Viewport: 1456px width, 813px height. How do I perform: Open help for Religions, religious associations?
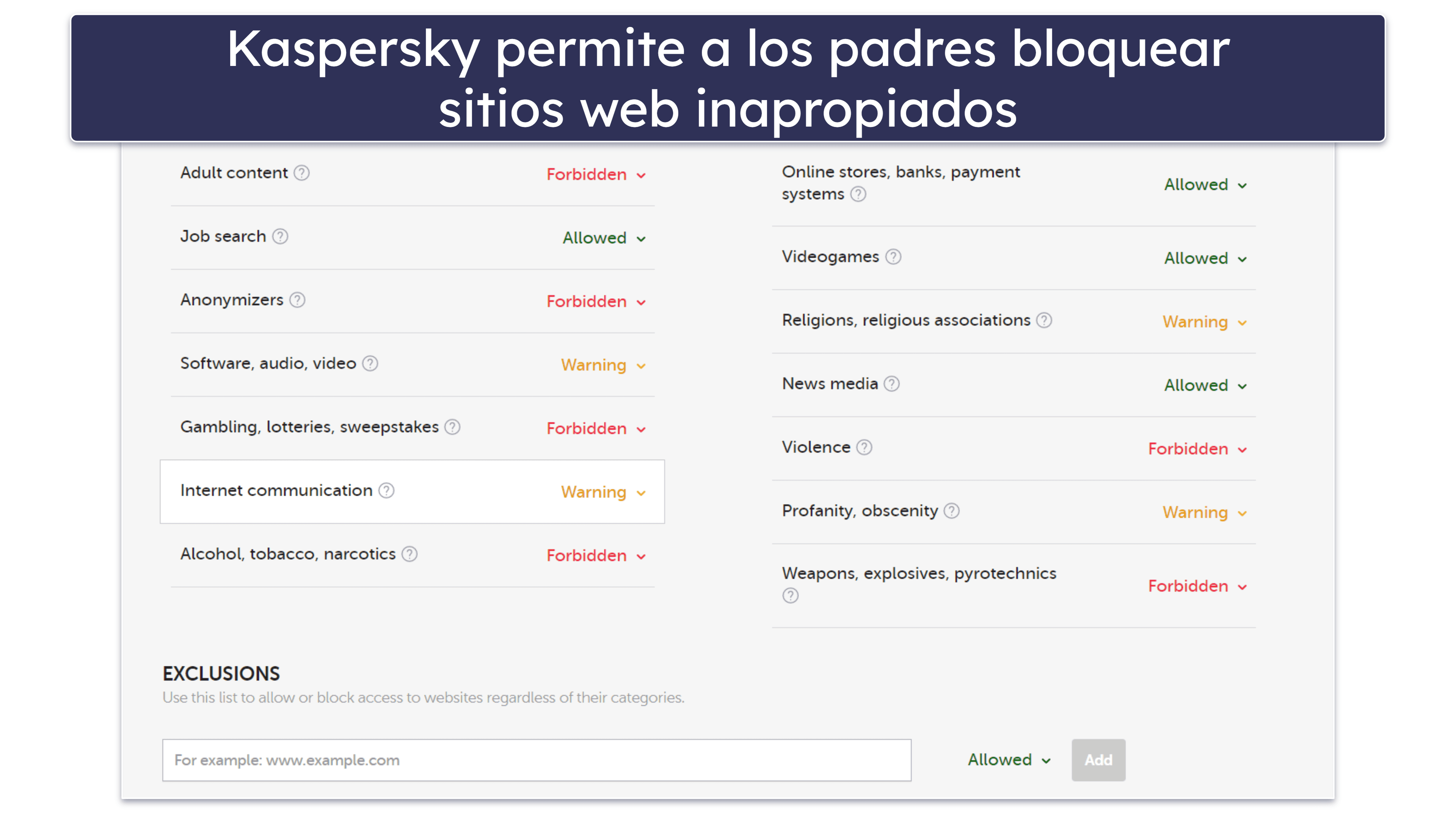(1044, 320)
